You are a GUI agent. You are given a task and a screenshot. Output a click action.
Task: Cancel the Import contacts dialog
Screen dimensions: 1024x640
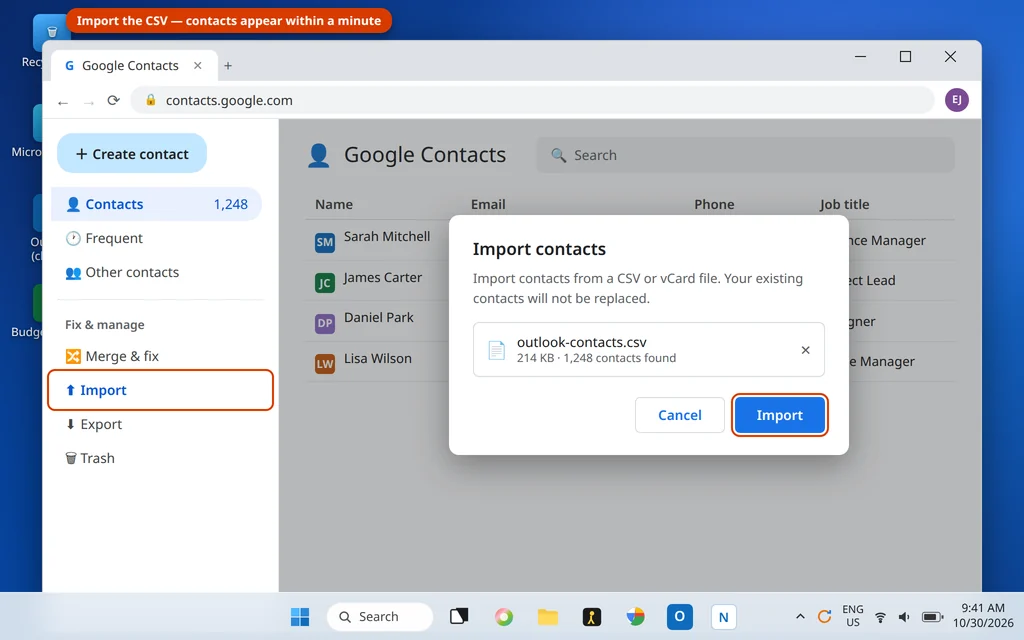[x=679, y=415]
